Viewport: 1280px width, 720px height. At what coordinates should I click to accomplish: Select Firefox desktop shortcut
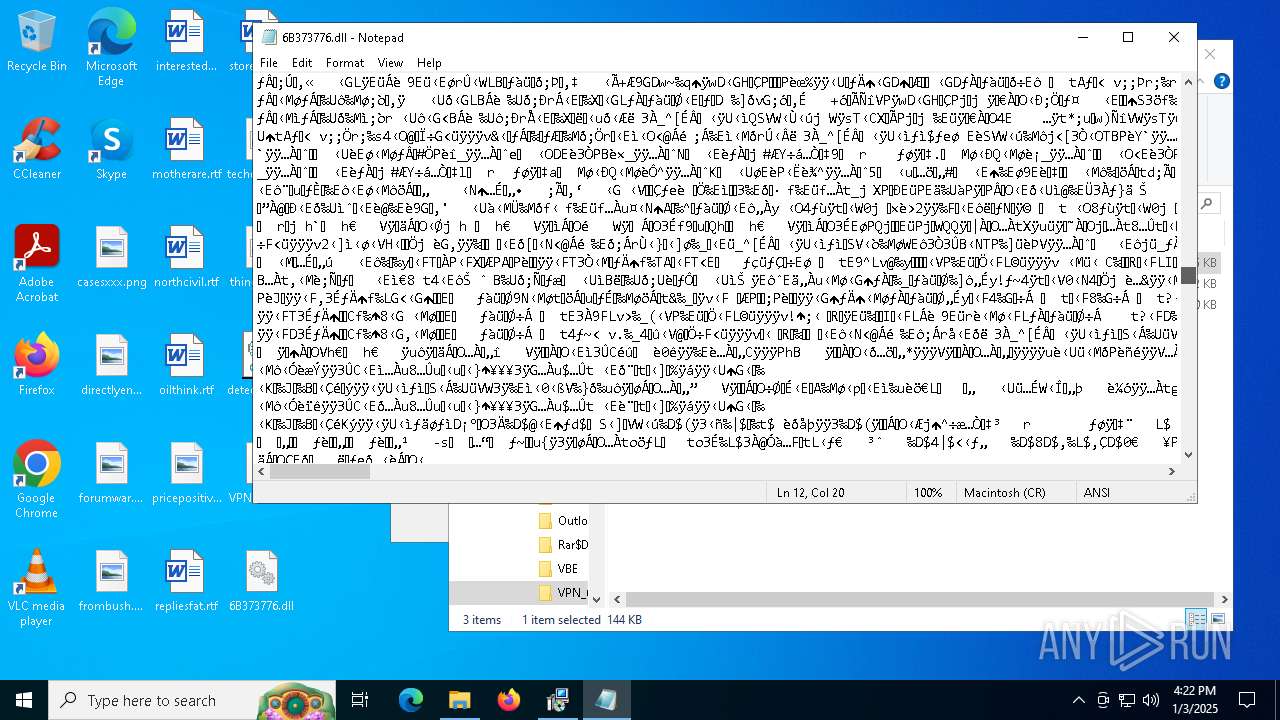point(36,365)
